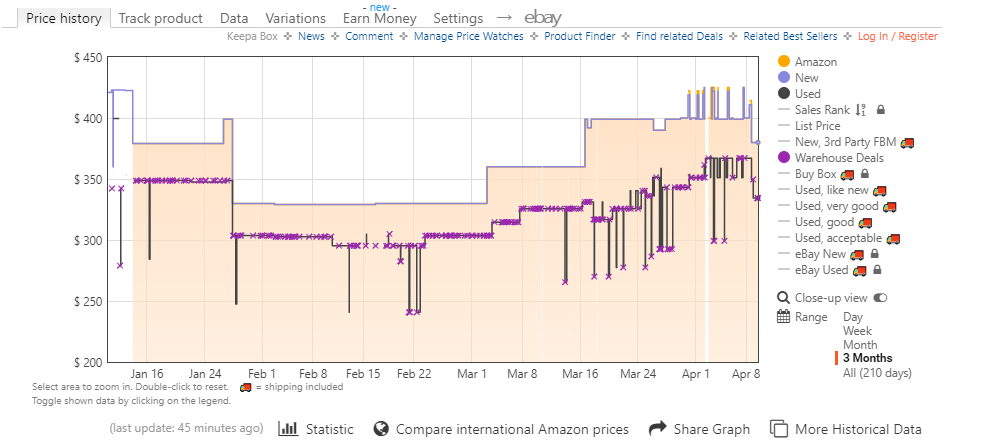Show Buy Box data series

tap(815, 174)
